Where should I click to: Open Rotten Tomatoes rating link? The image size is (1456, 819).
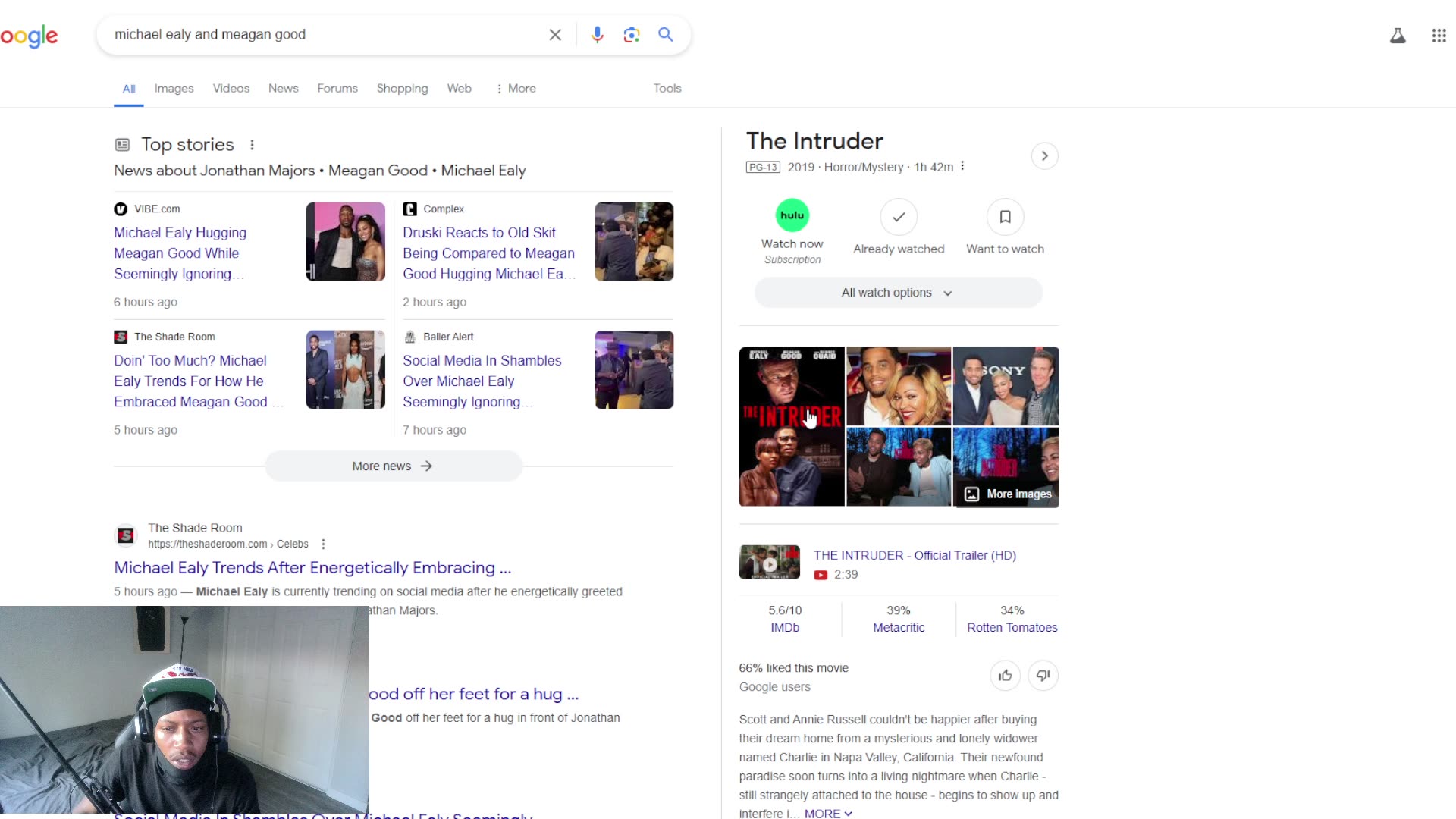(x=1012, y=628)
